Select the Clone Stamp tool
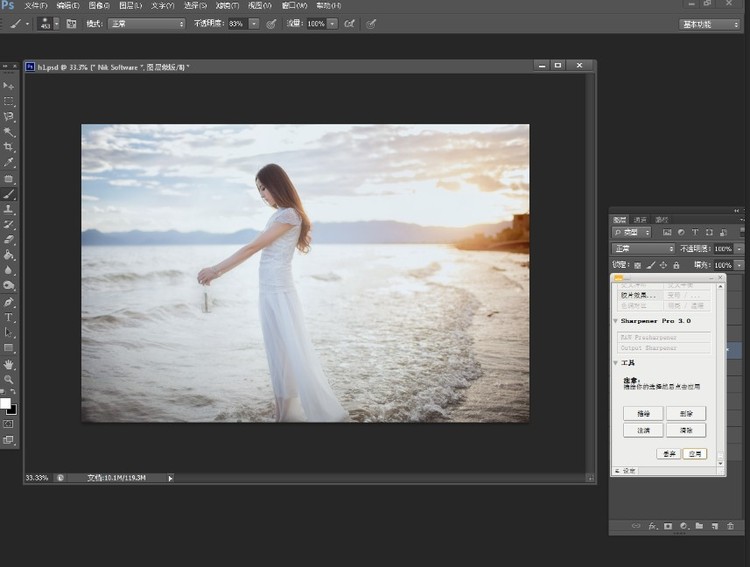Screen dimensions: 750x567 9,209
